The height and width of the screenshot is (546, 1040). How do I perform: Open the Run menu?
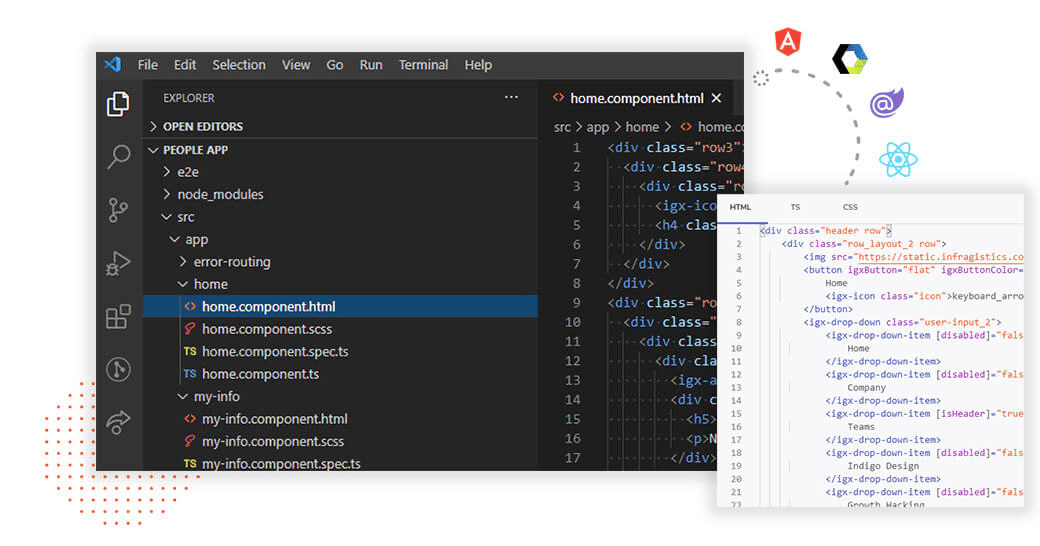tap(371, 65)
